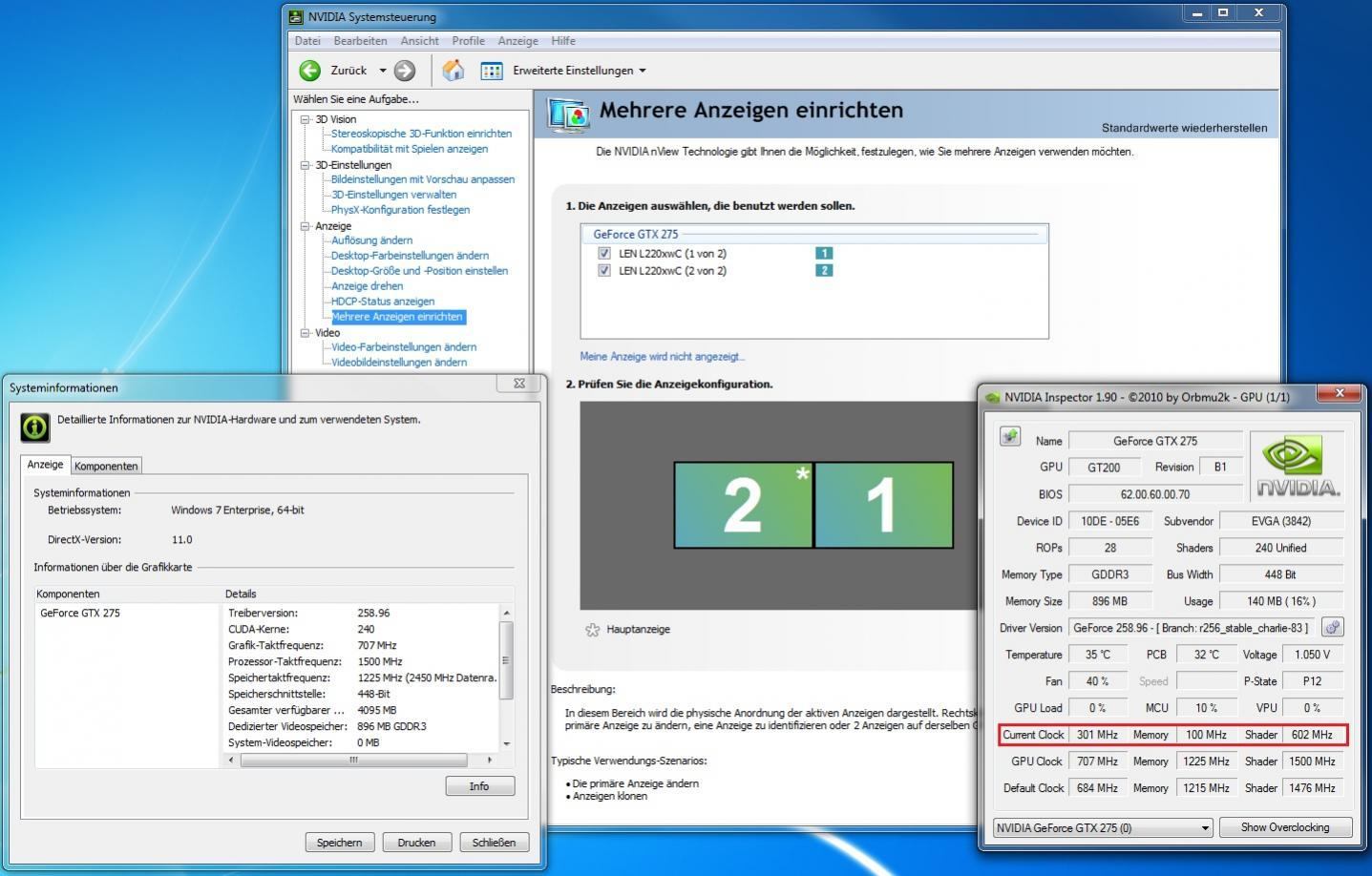Click the forward navigation arrow
This screenshot has width=1372, height=876.
coord(405,71)
